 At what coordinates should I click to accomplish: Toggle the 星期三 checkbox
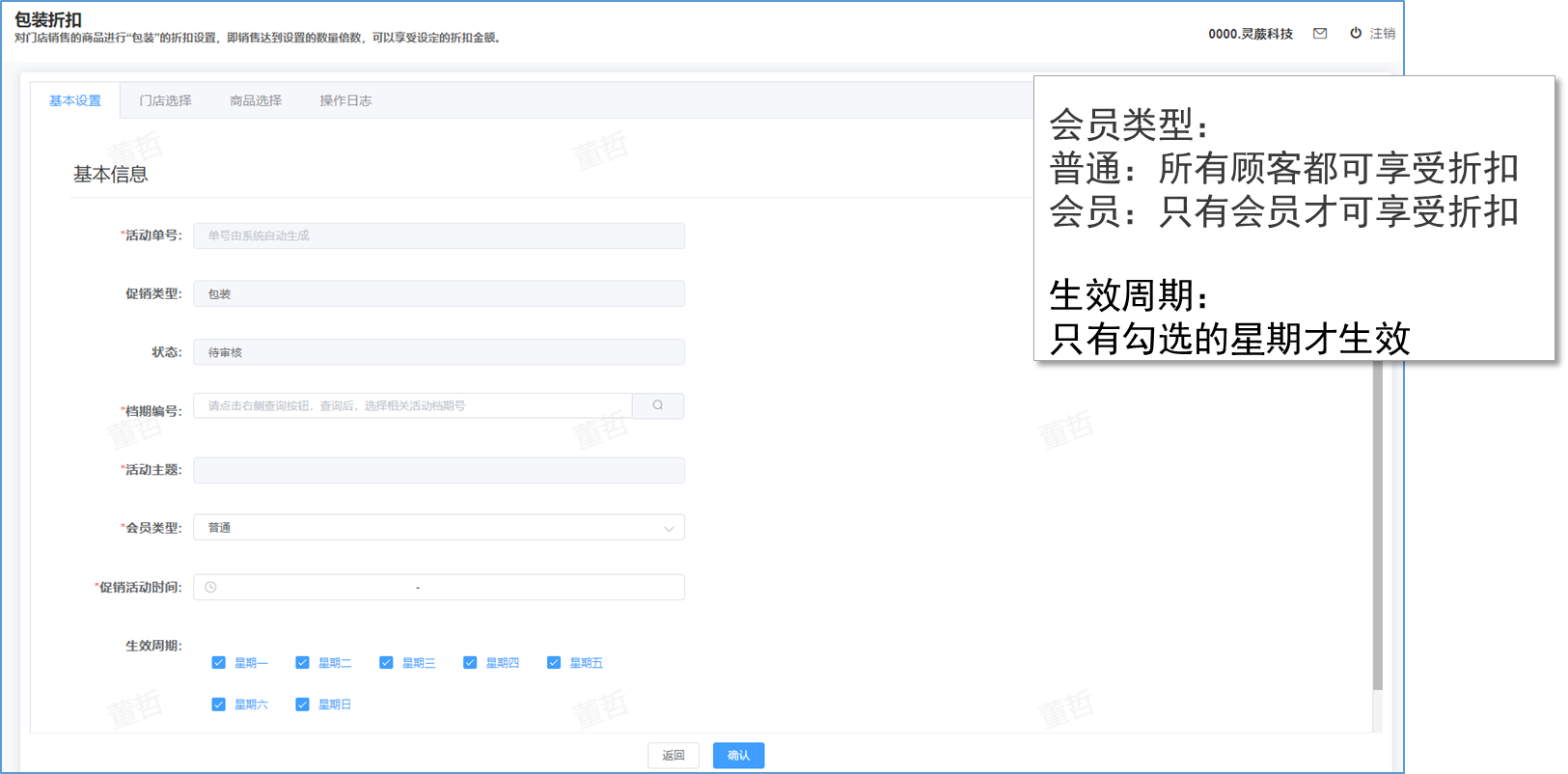[x=386, y=663]
